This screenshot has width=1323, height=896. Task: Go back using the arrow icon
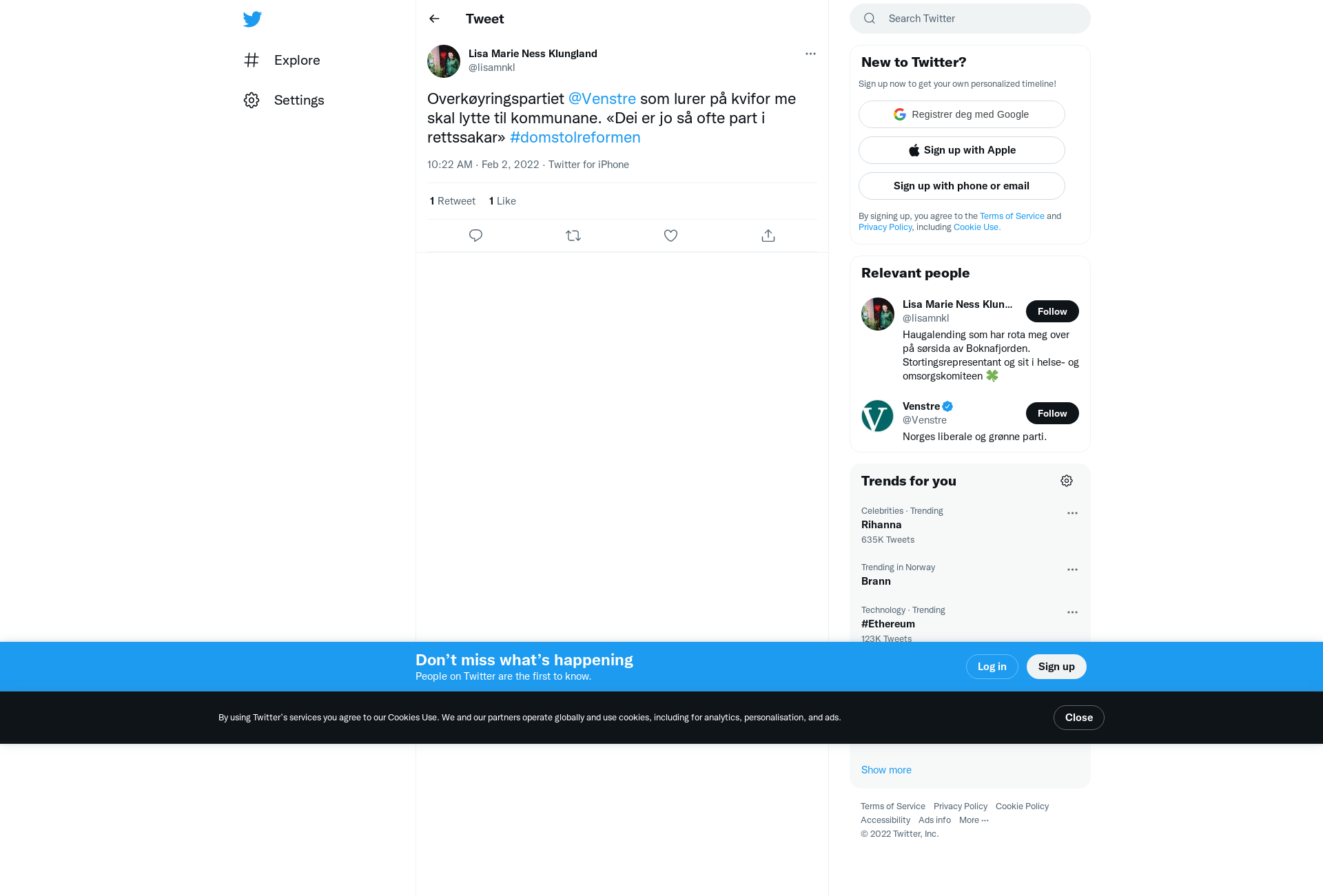click(x=434, y=19)
